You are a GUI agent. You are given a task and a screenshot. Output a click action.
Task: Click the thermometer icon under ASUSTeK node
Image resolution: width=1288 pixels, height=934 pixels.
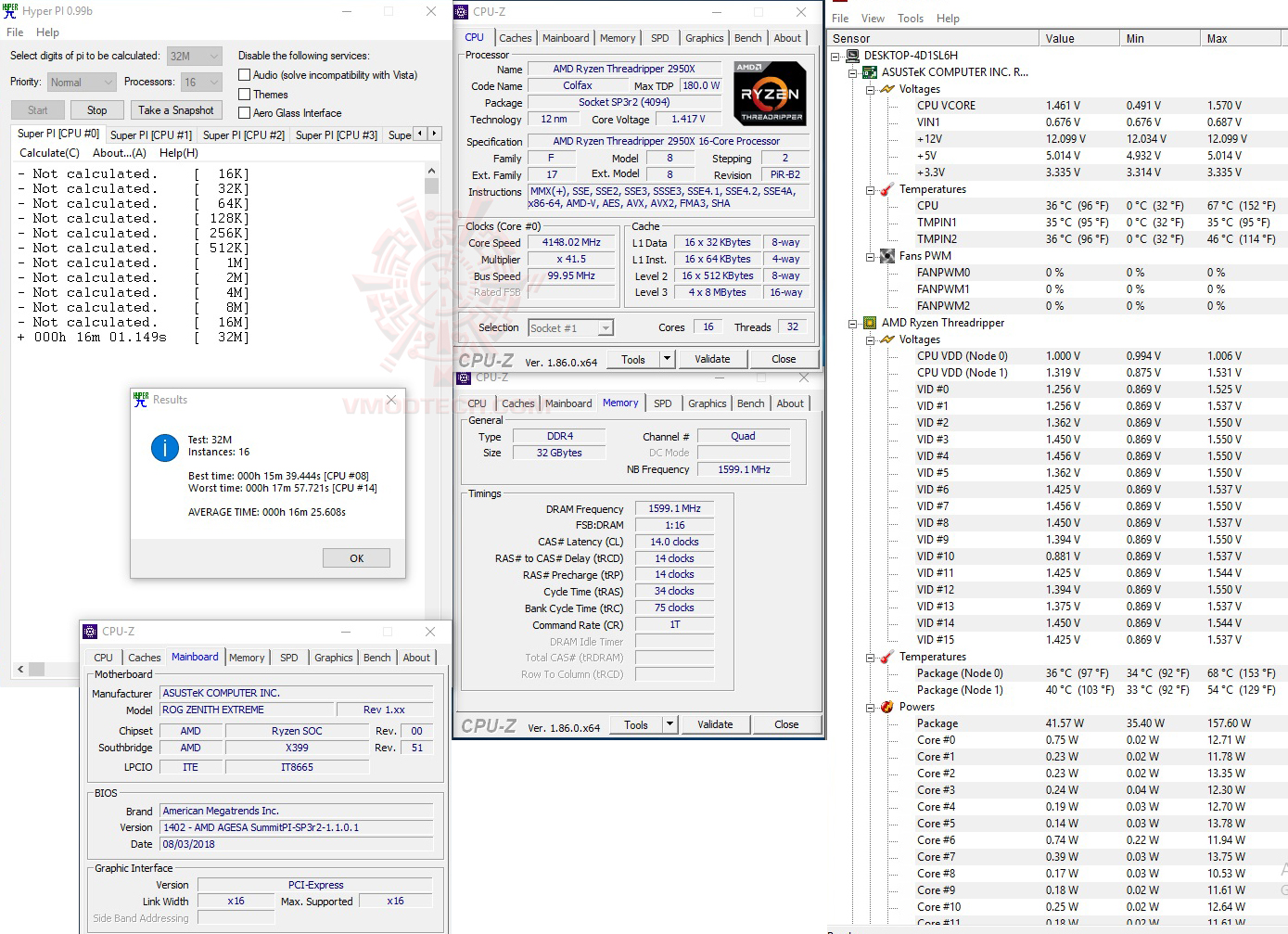886,189
